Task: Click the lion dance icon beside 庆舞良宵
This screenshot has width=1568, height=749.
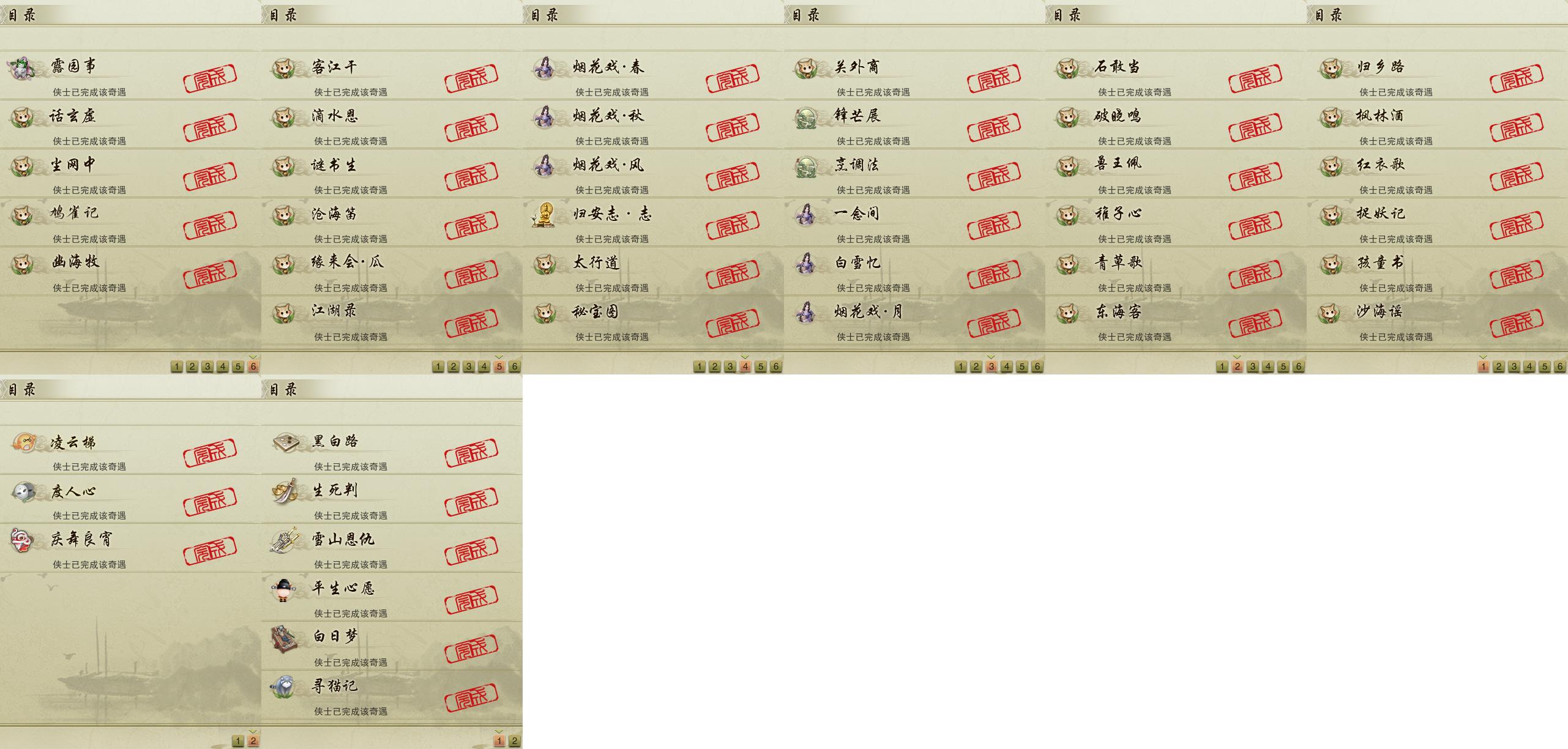Action: [x=22, y=540]
